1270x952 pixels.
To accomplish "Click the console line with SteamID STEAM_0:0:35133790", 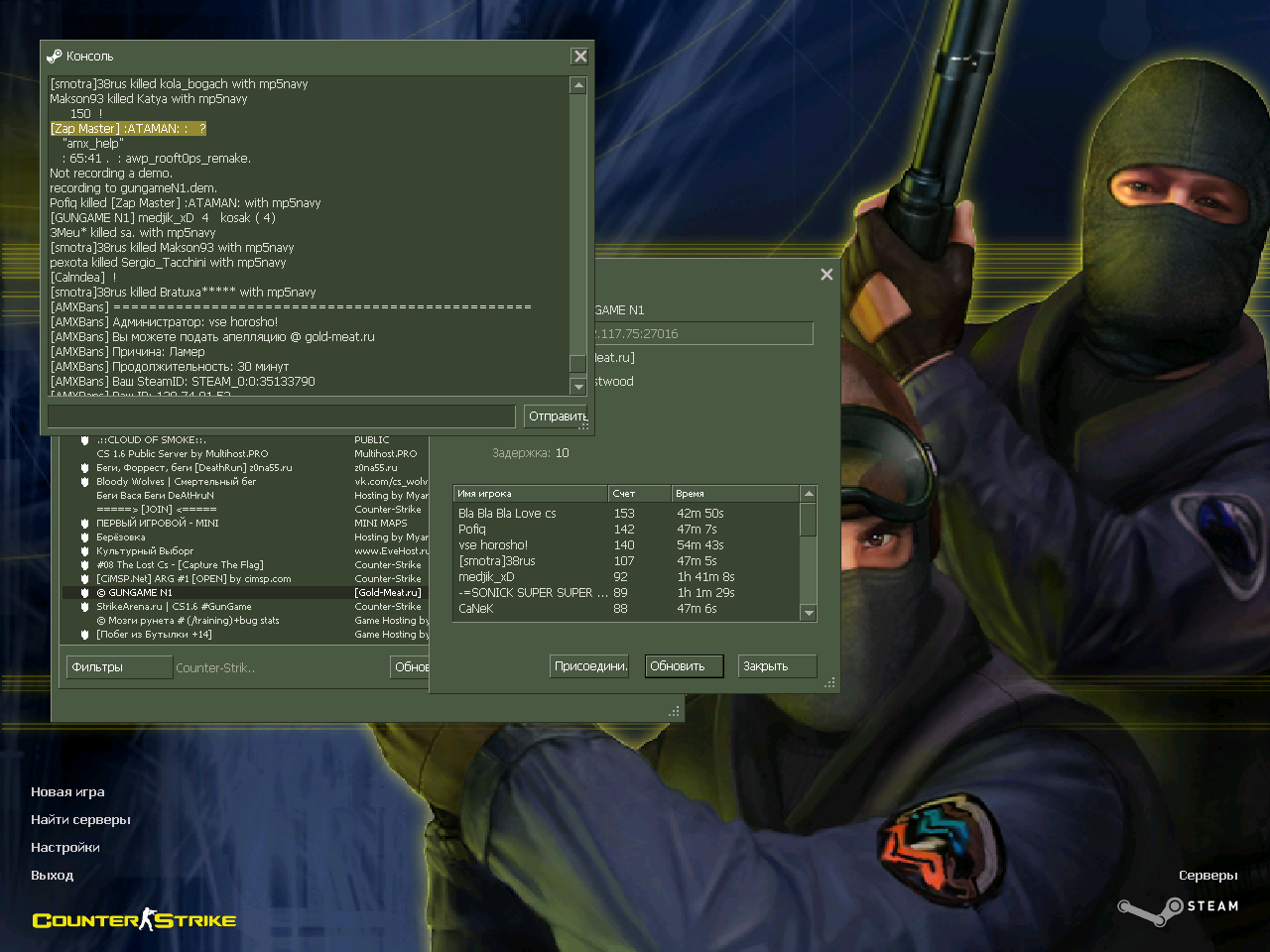I will (x=183, y=382).
